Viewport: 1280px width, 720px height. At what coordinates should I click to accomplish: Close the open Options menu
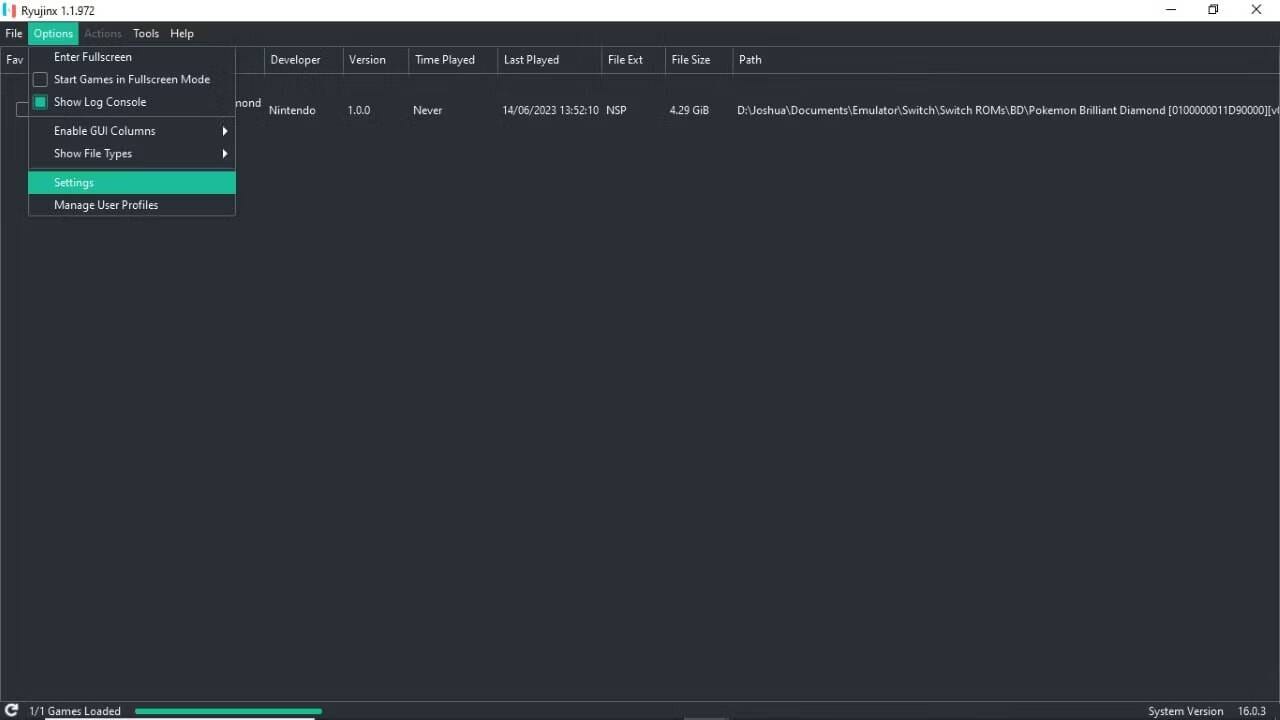pyautogui.click(x=53, y=33)
